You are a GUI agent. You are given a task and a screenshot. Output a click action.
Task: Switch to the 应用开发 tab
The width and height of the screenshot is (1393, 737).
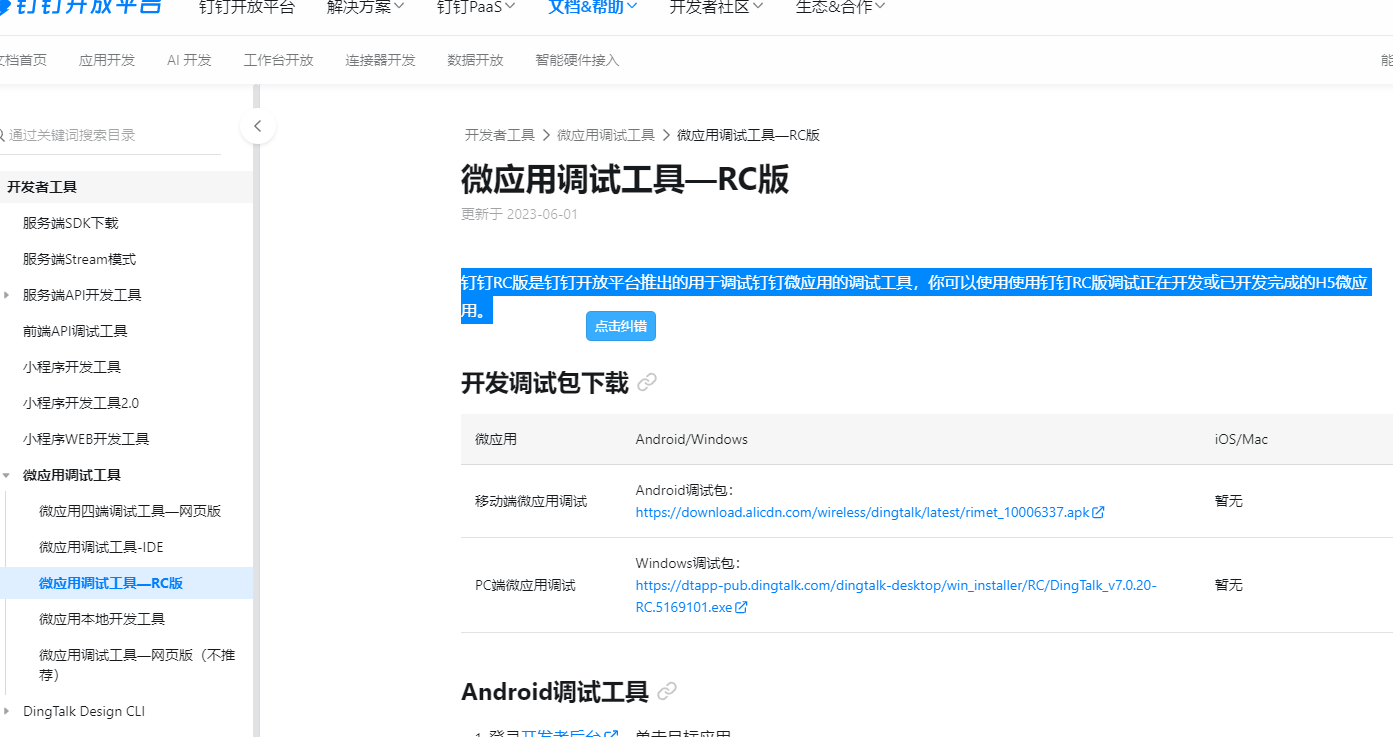[107, 60]
